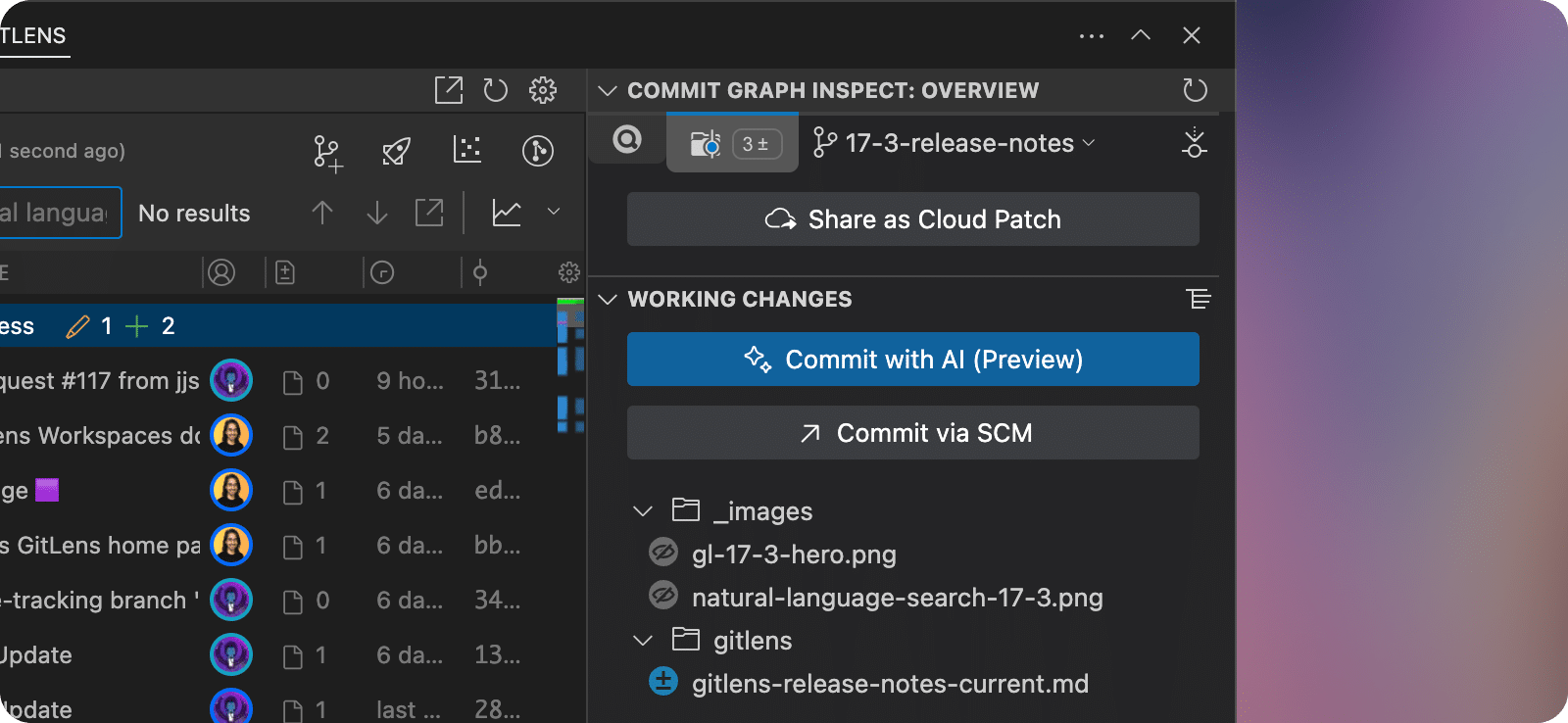The image size is (1568, 723).
Task: Click the 'ed...' SHA cell
Action: click(x=497, y=490)
